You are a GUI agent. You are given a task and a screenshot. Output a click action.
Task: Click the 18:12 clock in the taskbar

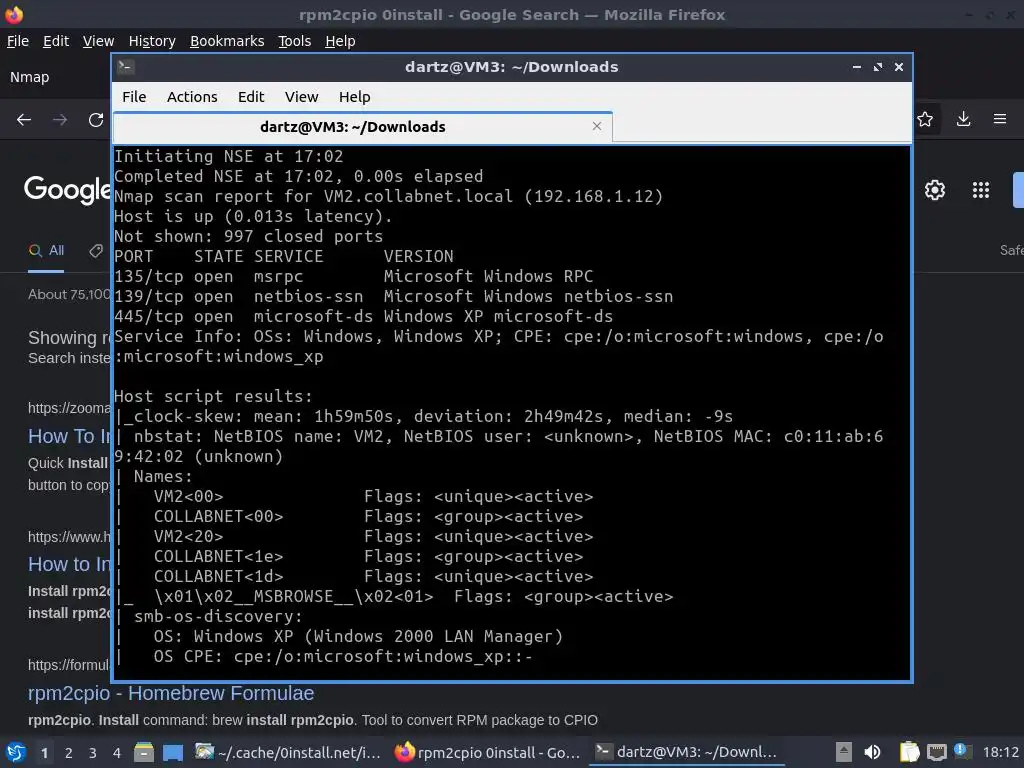point(1000,752)
